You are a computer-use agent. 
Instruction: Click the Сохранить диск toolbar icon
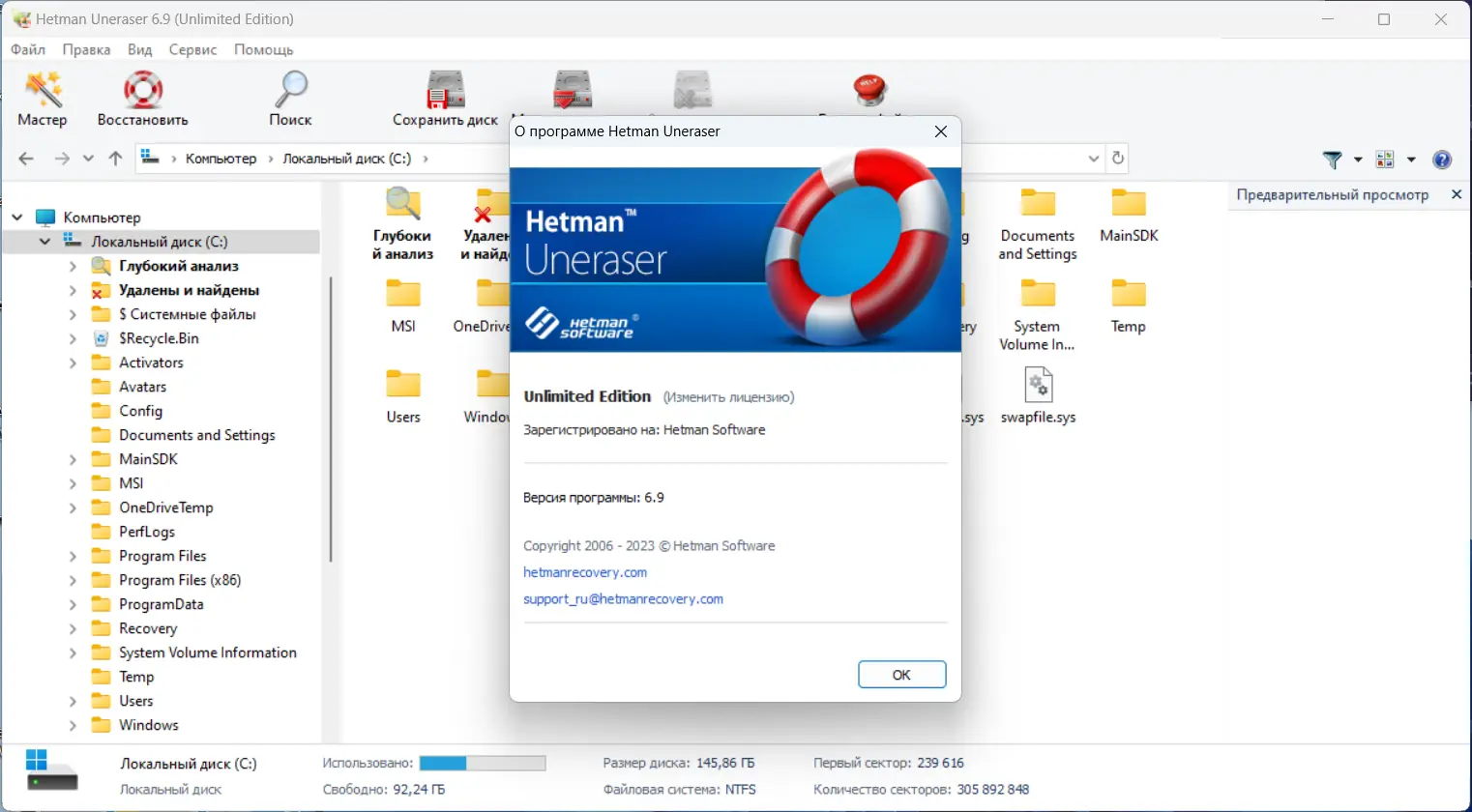pyautogui.click(x=443, y=97)
